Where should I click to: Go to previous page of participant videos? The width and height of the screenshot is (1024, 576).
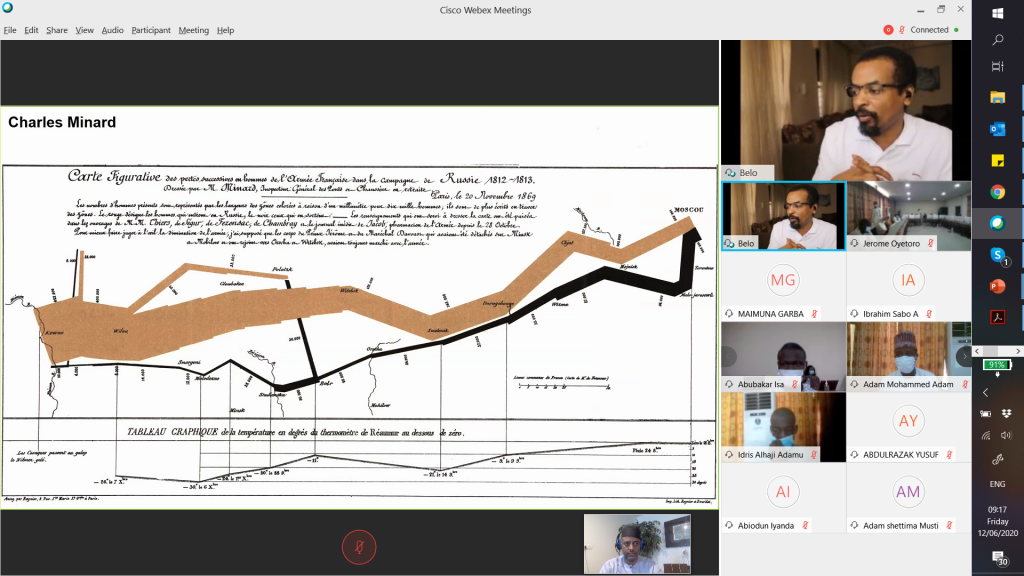point(729,357)
